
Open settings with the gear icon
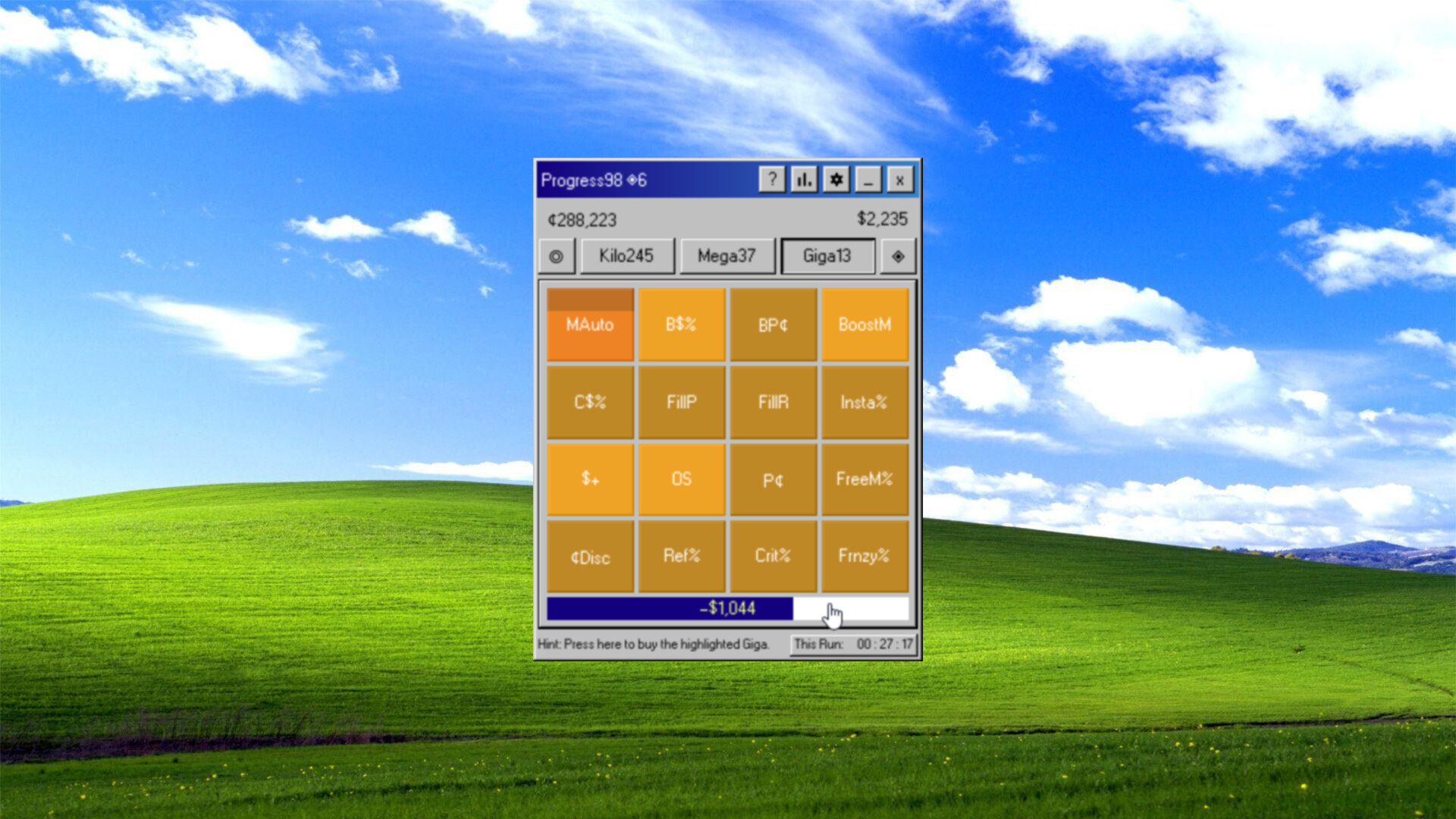tap(836, 180)
